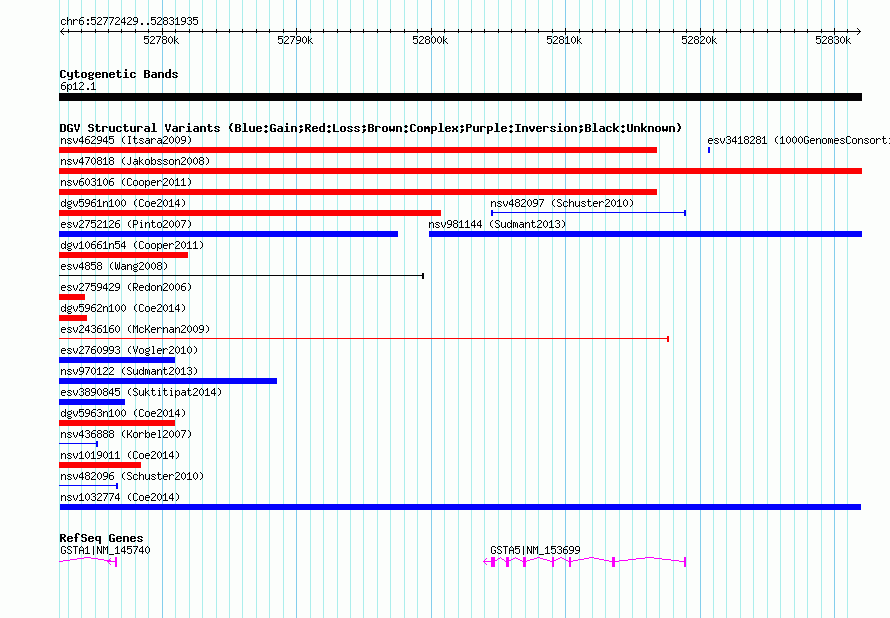Click the GSTA1|NM_145740 gene glyph
This screenshot has width=890, height=618.
pyautogui.click(x=88, y=561)
